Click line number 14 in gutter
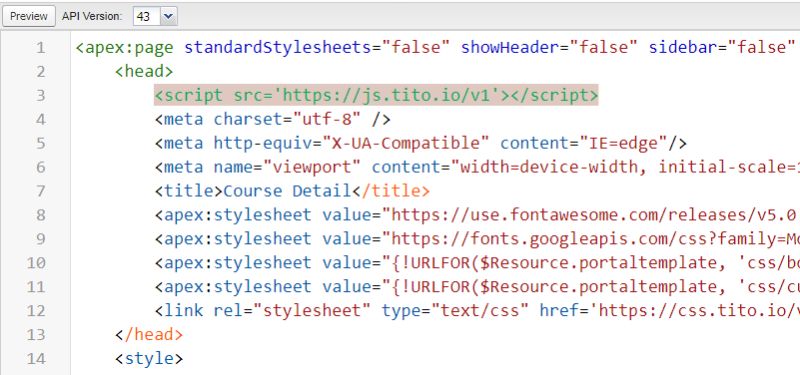 click(36, 359)
